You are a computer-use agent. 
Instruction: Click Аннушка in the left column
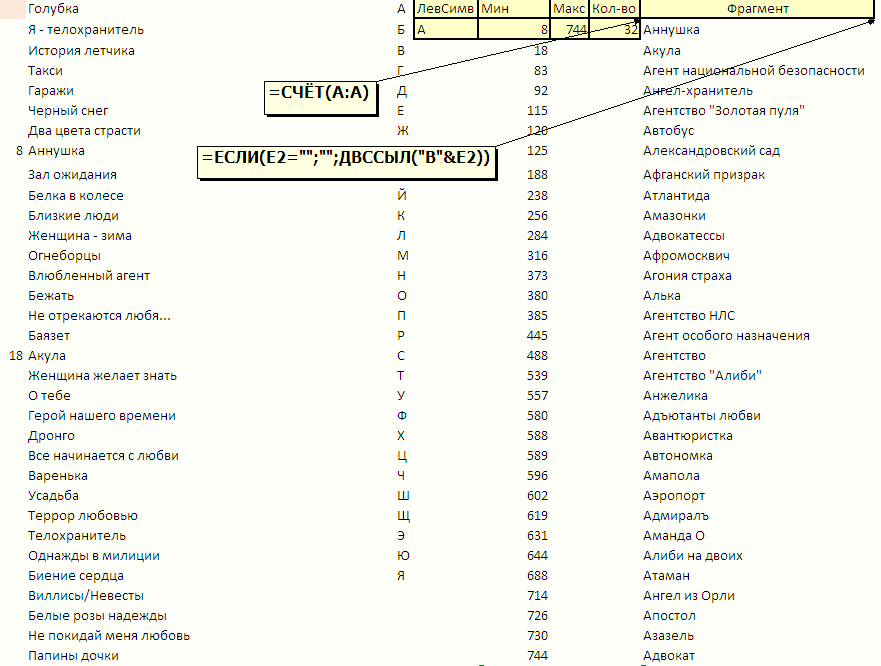click(56, 151)
